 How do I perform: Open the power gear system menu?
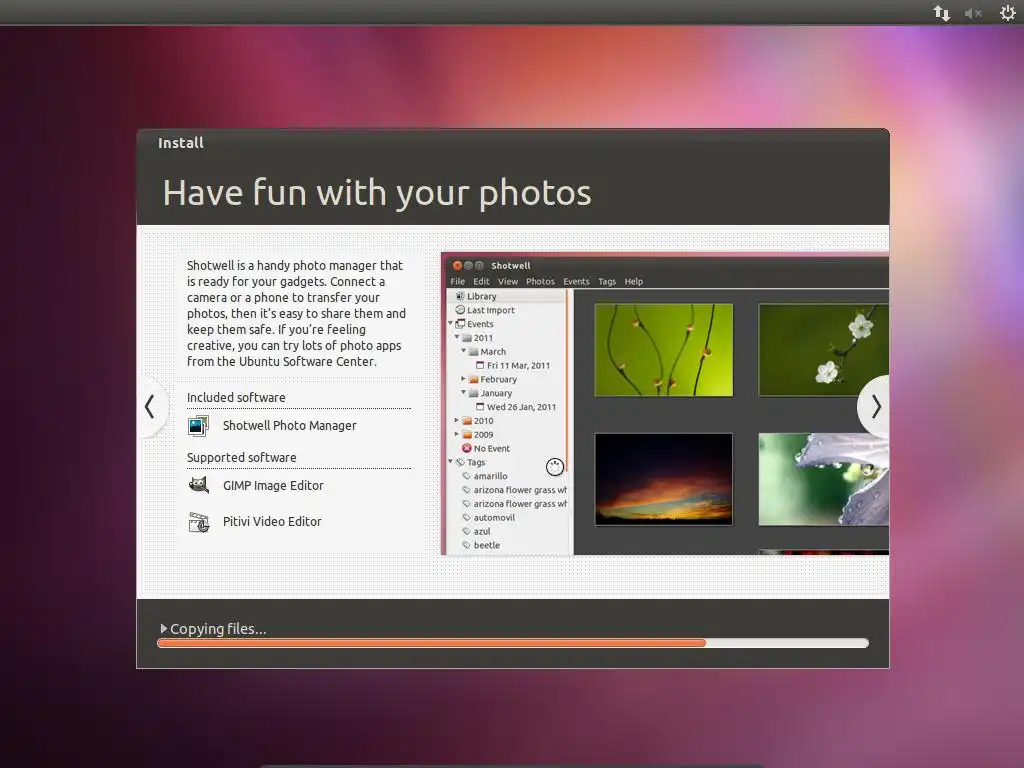tap(1007, 13)
